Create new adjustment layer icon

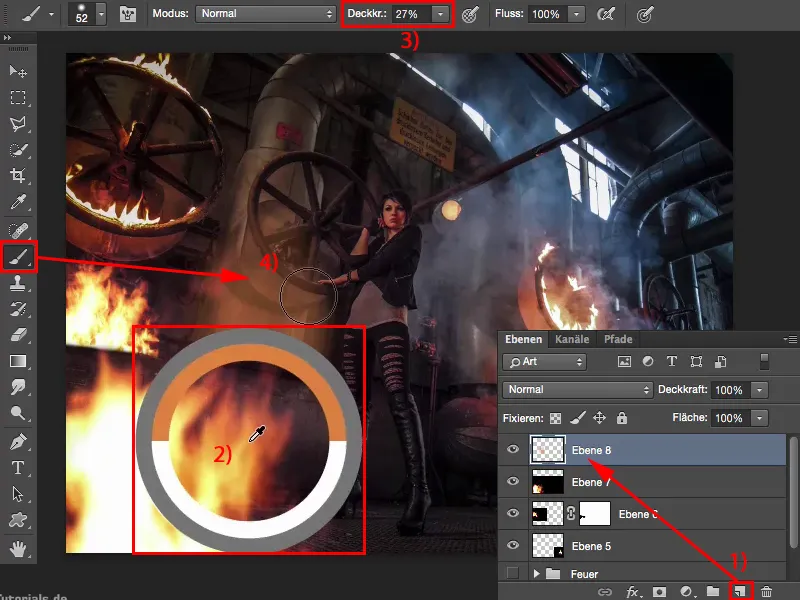(686, 591)
